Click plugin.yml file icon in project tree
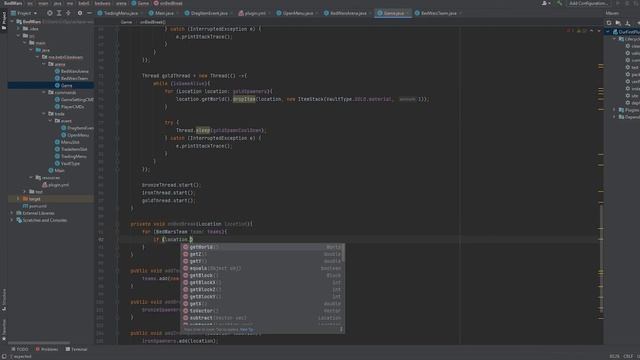The height and width of the screenshot is (360, 640). (44, 185)
